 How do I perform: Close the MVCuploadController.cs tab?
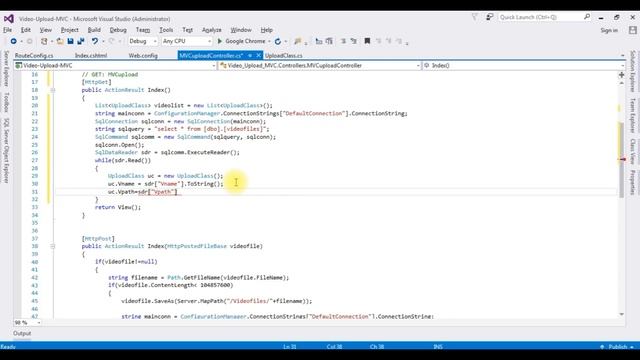point(258,56)
